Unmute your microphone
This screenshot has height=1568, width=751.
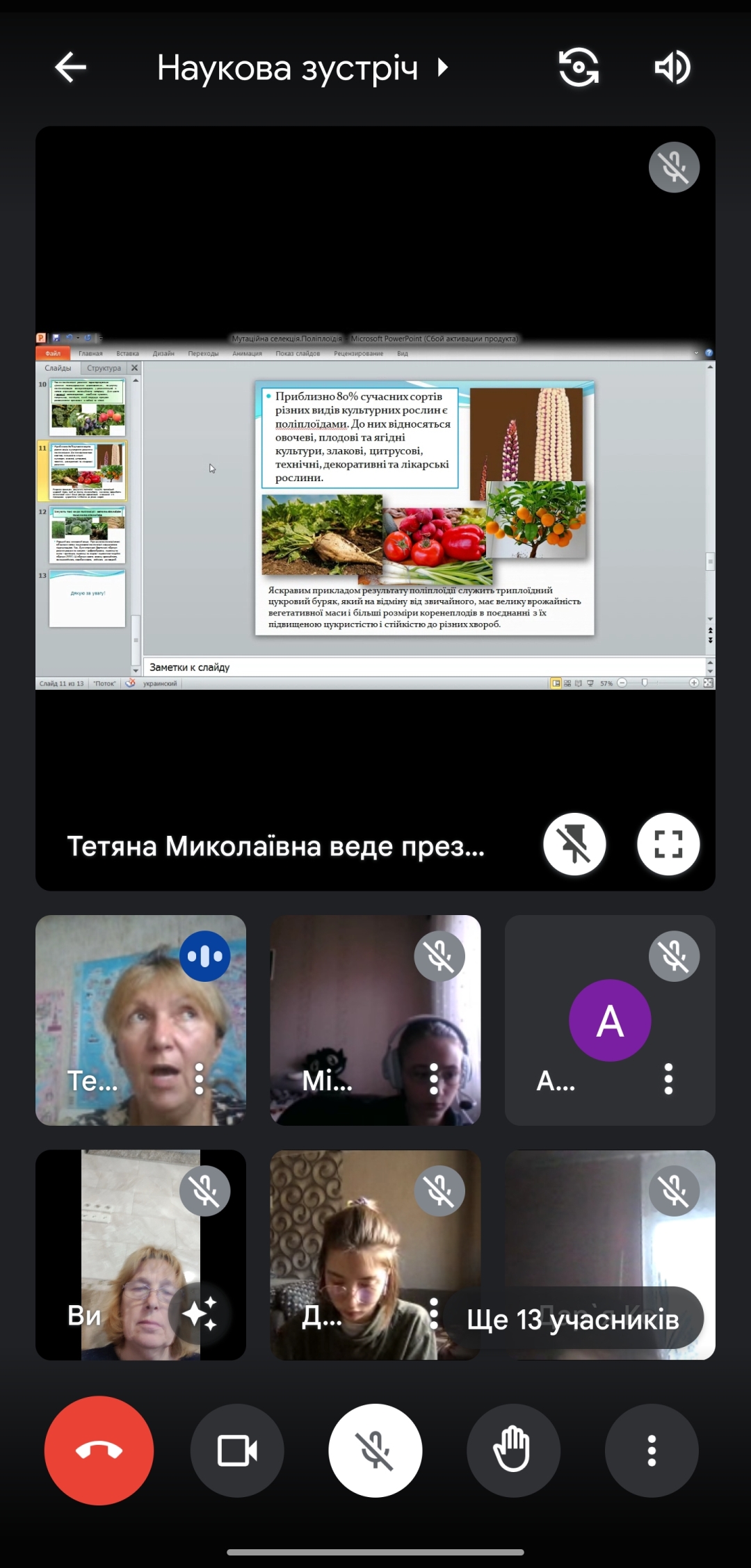pos(375,1450)
